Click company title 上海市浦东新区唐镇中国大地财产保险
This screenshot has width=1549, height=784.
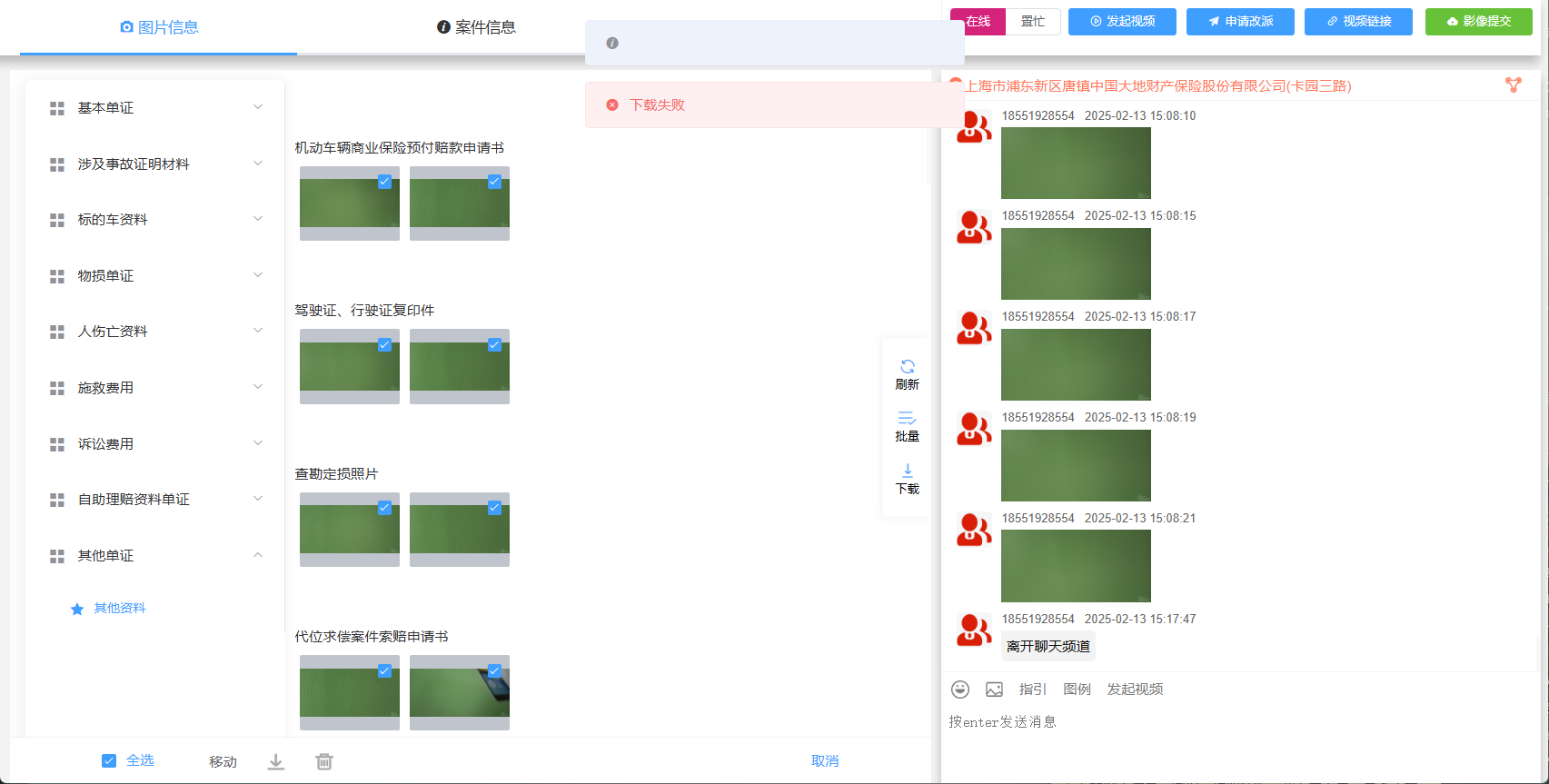coord(1158,86)
